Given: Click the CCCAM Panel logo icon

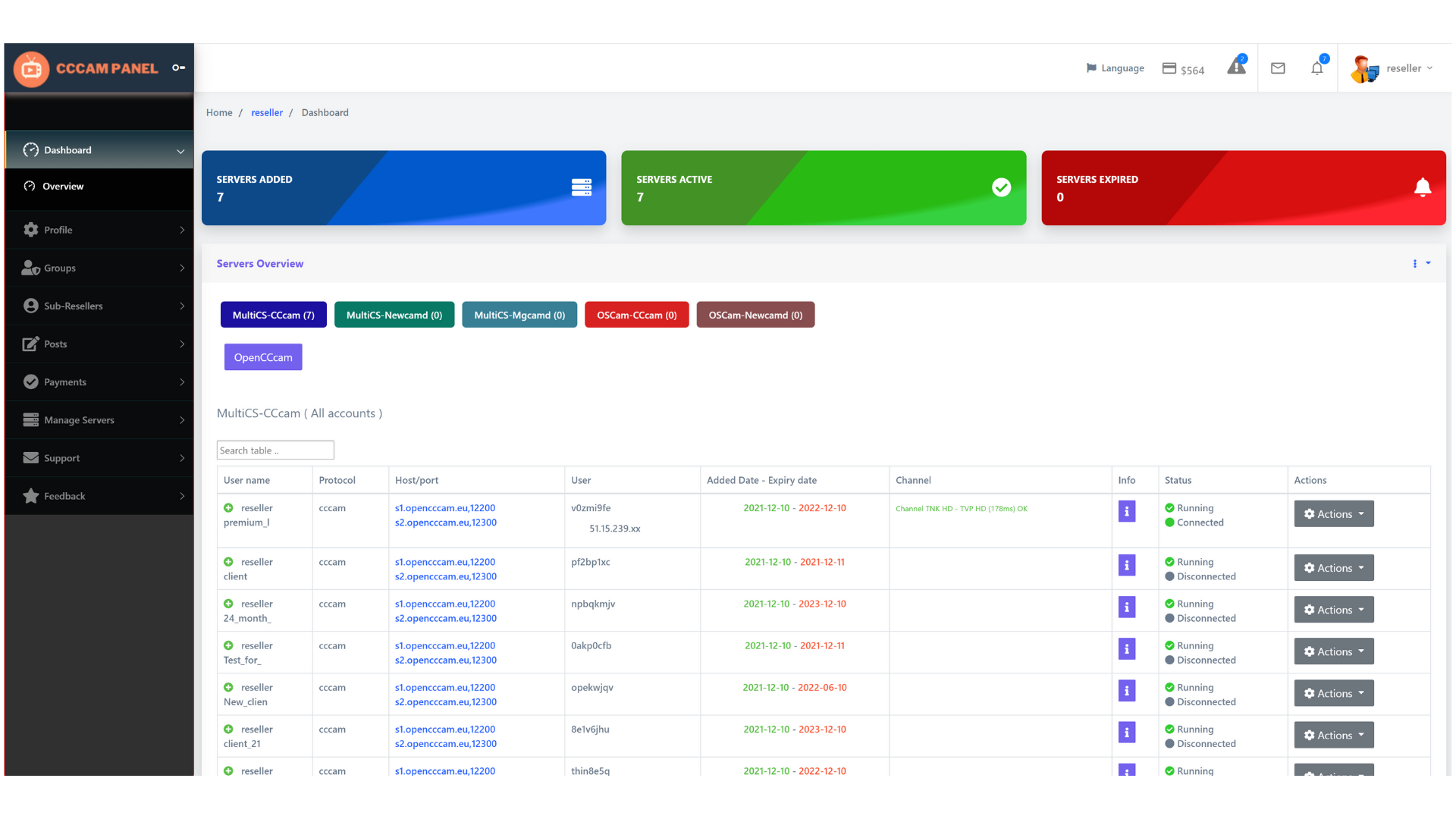Looking at the screenshot, I should click(32, 69).
